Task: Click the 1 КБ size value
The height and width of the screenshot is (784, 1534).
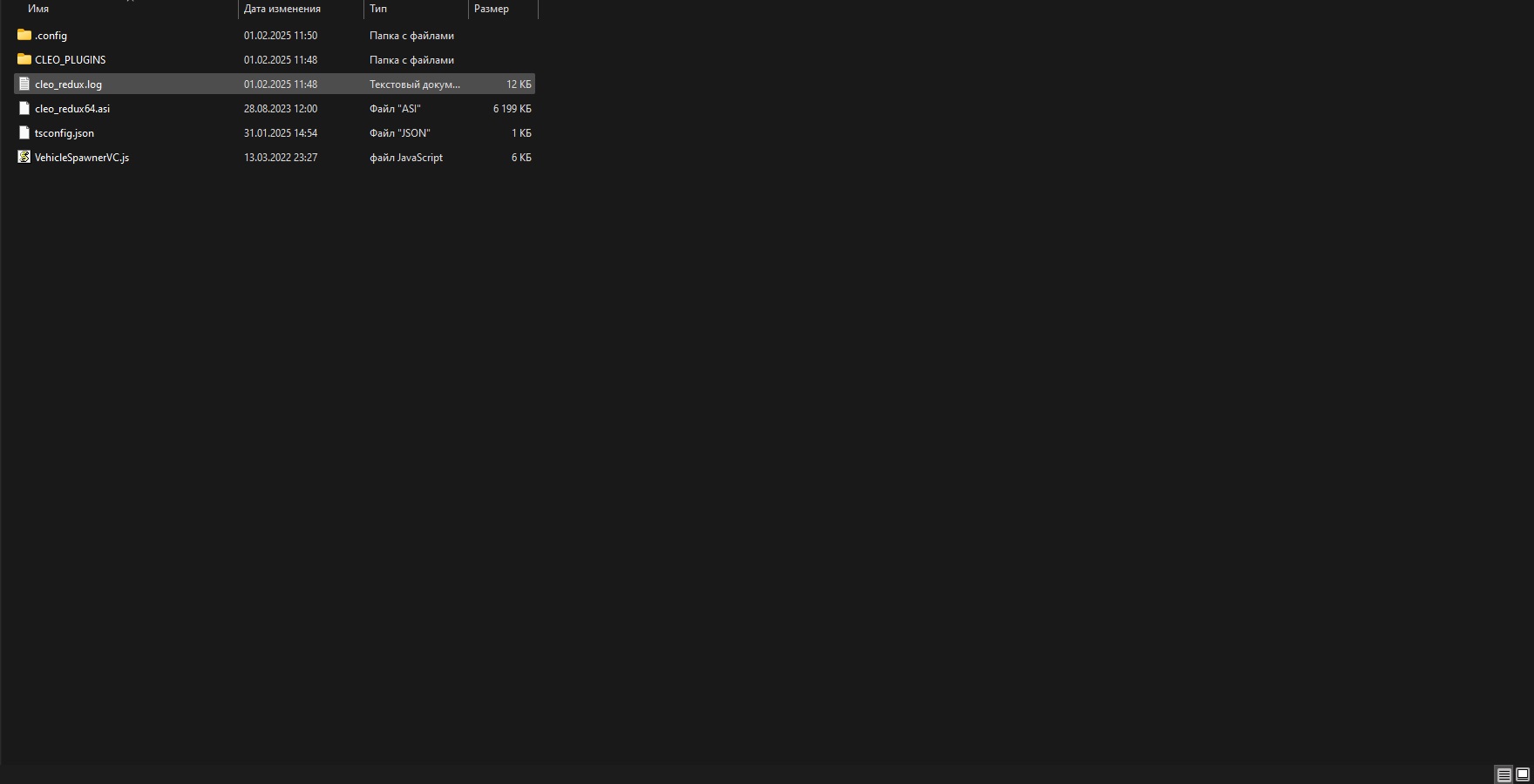Action: tap(521, 133)
